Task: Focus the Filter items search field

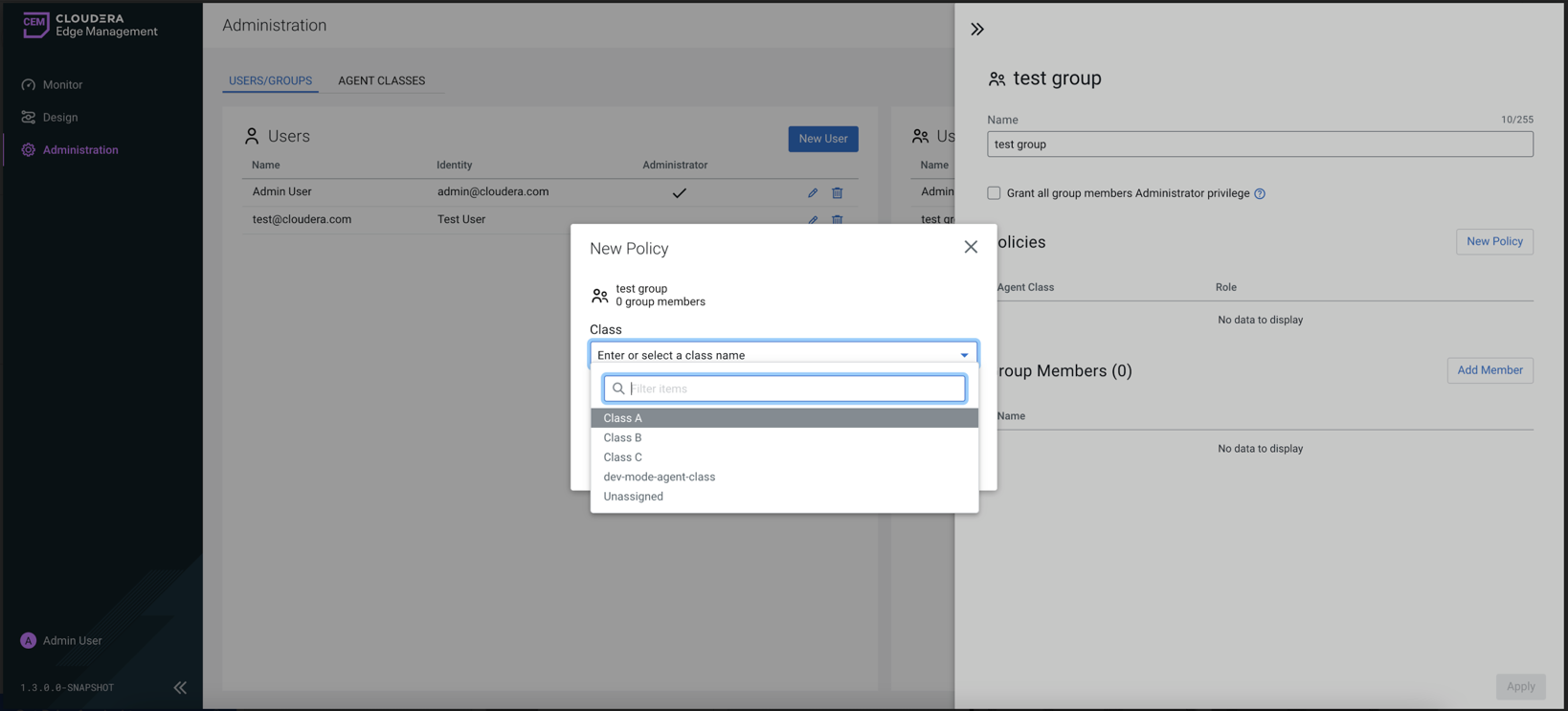Action: point(795,389)
